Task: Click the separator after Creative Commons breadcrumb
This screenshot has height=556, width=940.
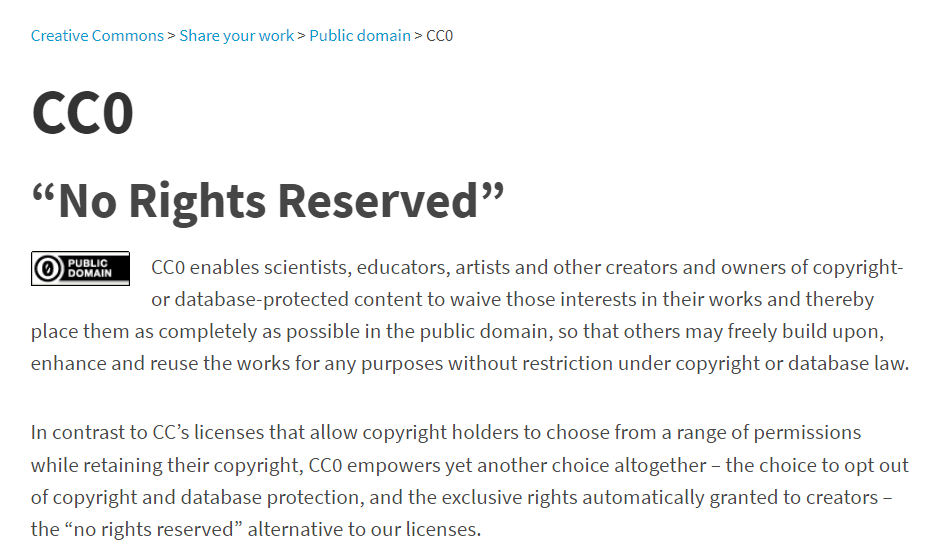Action: 171,36
